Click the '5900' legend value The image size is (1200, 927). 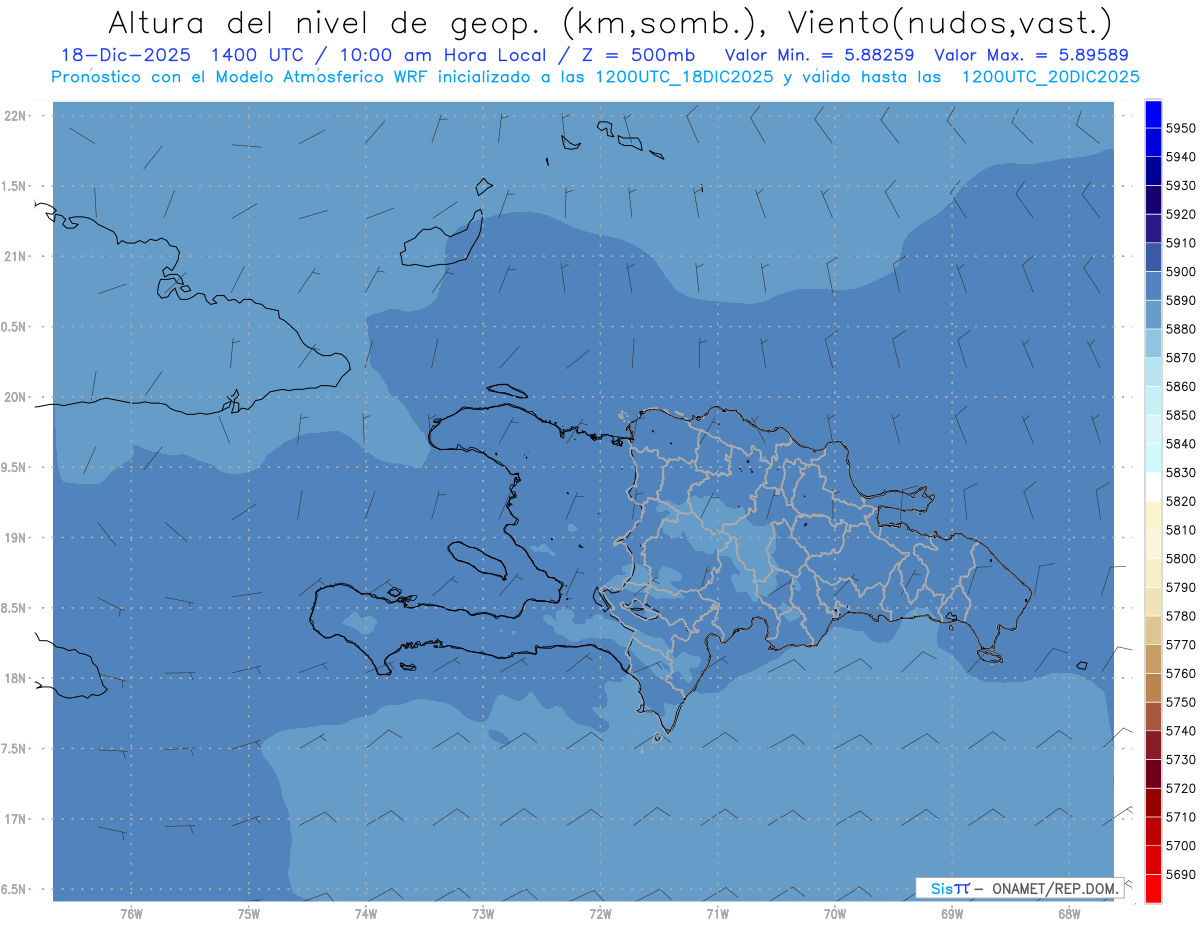point(1180,271)
